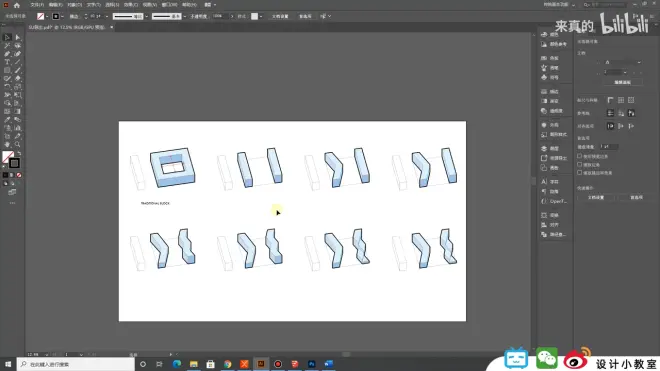Select the Selection tool arrow

pyautogui.click(x=7, y=37)
